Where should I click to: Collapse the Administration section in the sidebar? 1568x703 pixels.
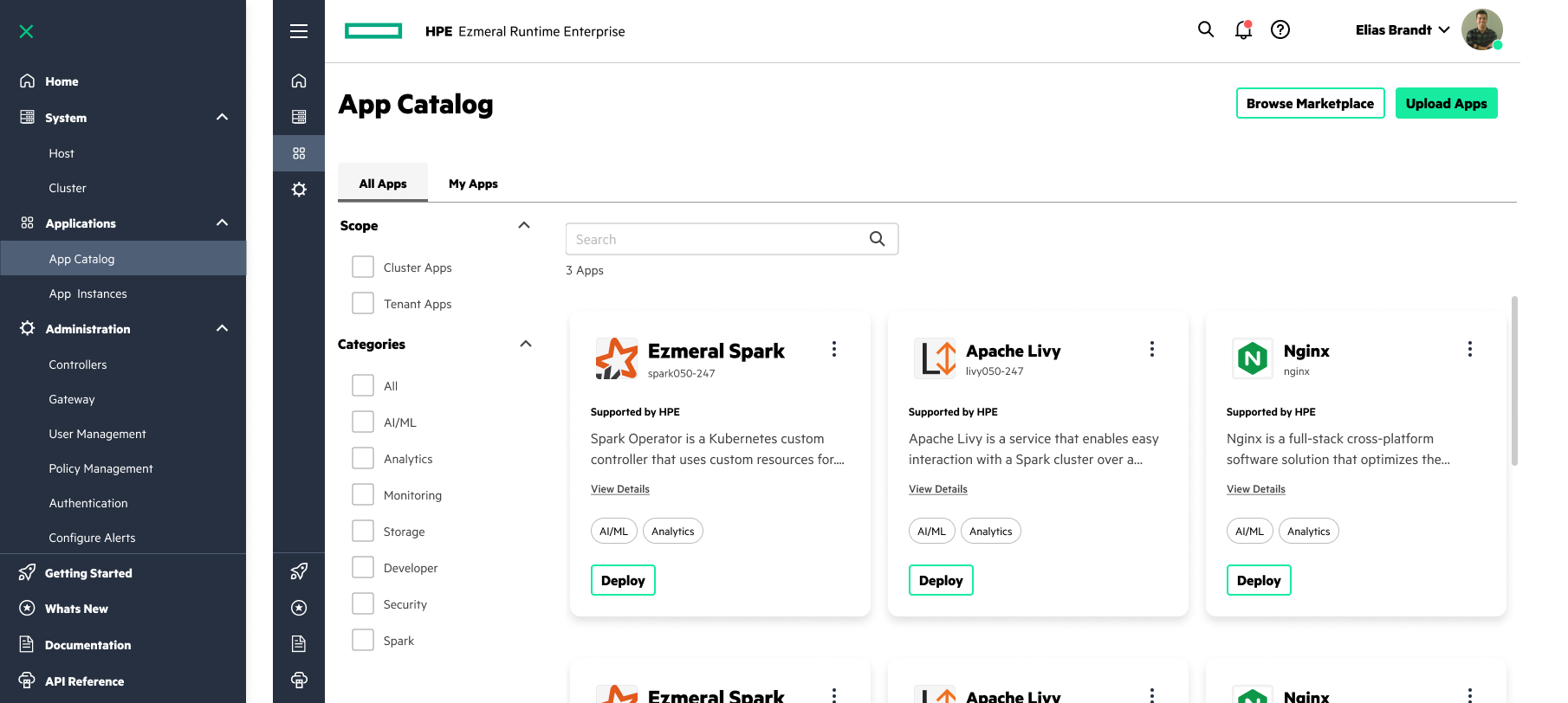223,328
